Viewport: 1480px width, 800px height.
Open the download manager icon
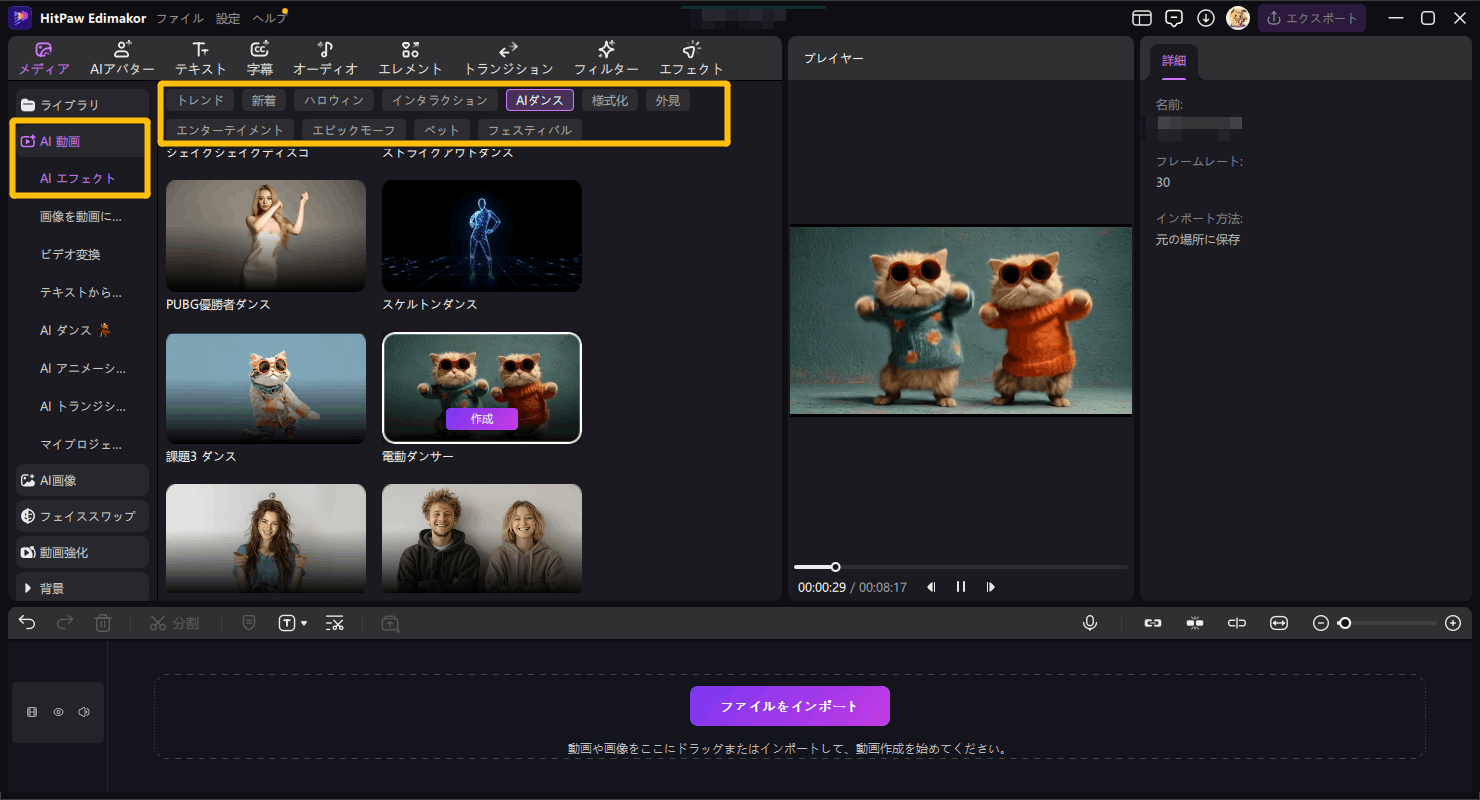click(x=1206, y=18)
